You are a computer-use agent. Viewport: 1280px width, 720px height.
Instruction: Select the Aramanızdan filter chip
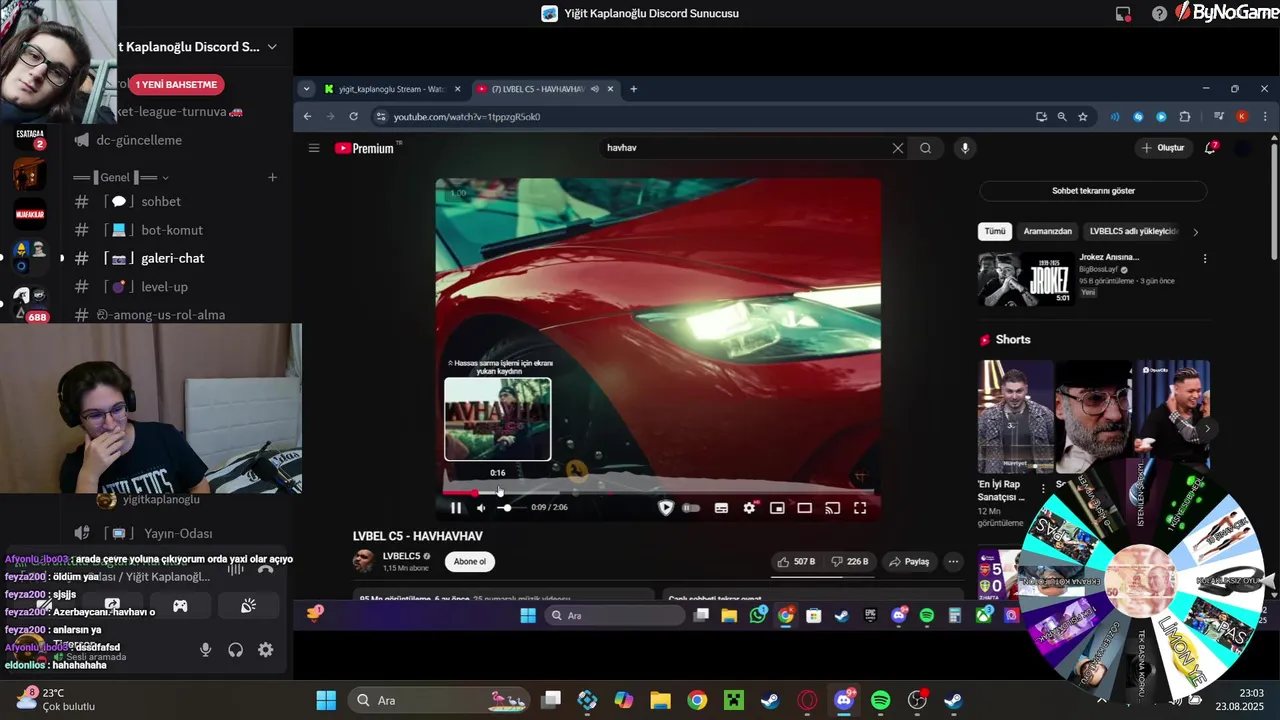(1047, 231)
